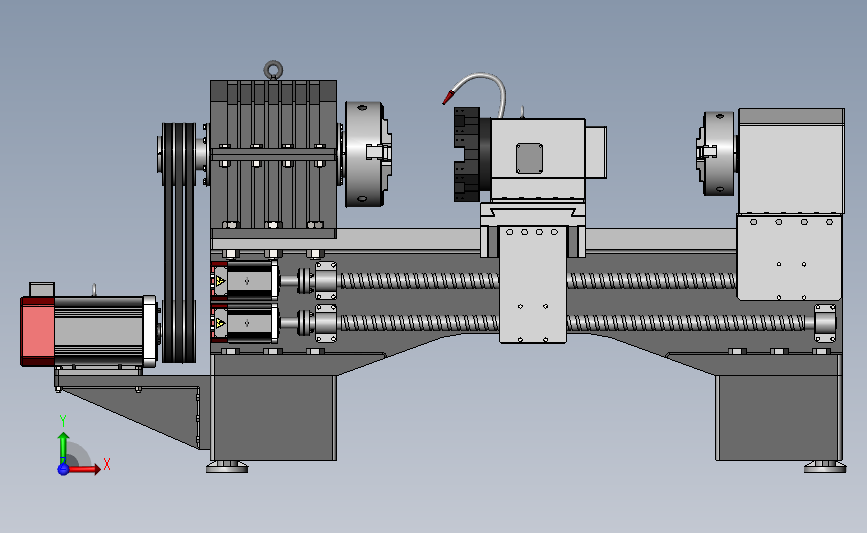Select the left leveling foot of the base
This screenshot has width=867, height=533.
point(227,467)
